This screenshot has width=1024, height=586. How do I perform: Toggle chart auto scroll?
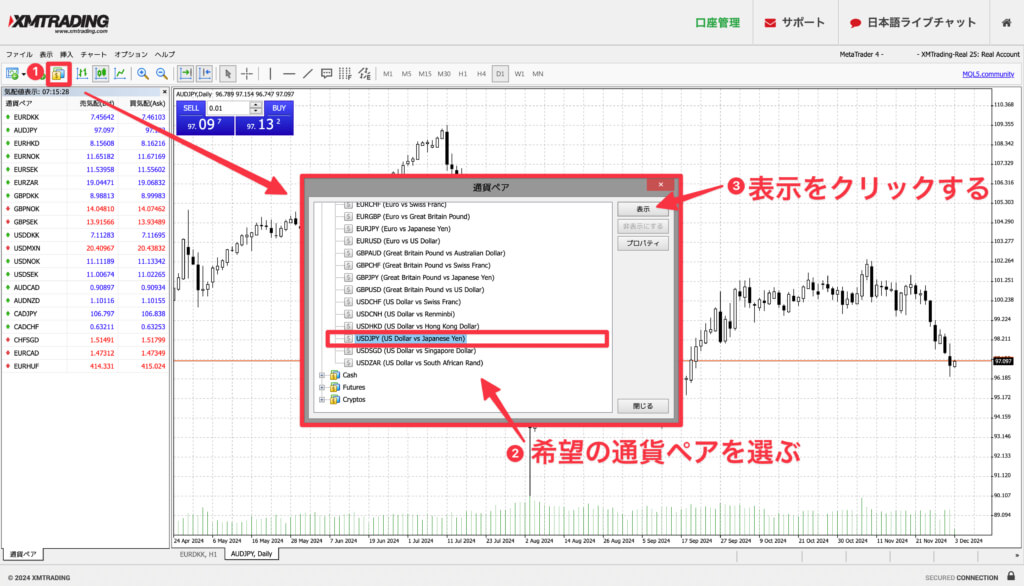point(185,73)
